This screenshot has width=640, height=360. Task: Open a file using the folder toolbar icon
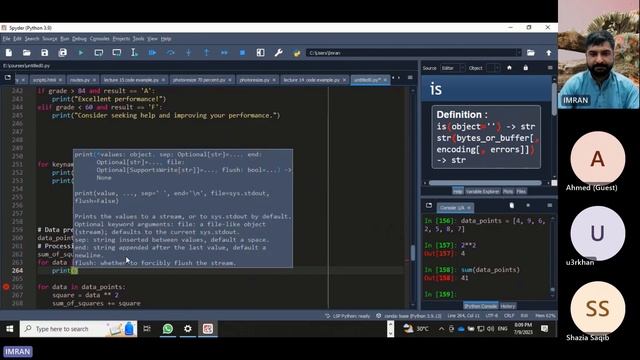pos(27,53)
